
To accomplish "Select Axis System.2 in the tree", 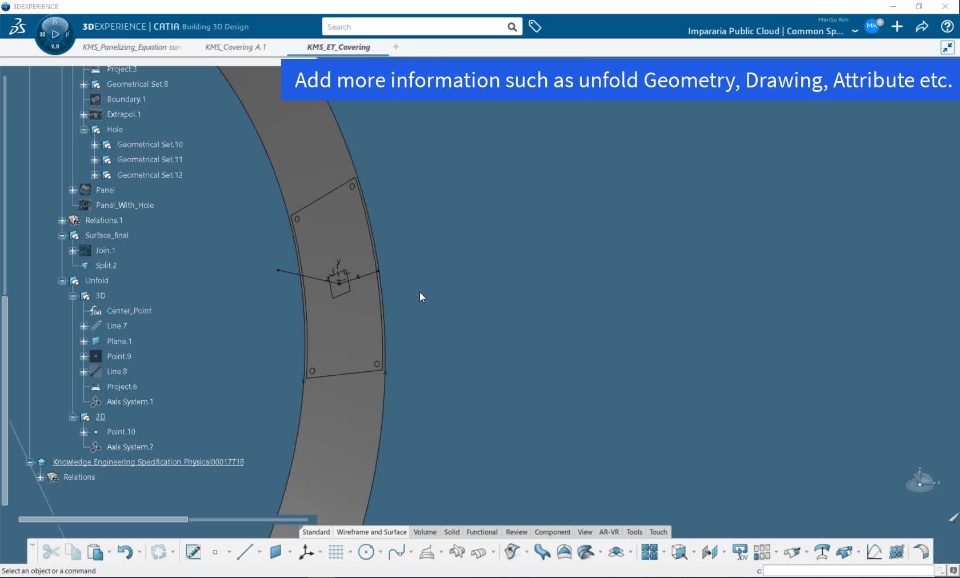I will coord(130,447).
